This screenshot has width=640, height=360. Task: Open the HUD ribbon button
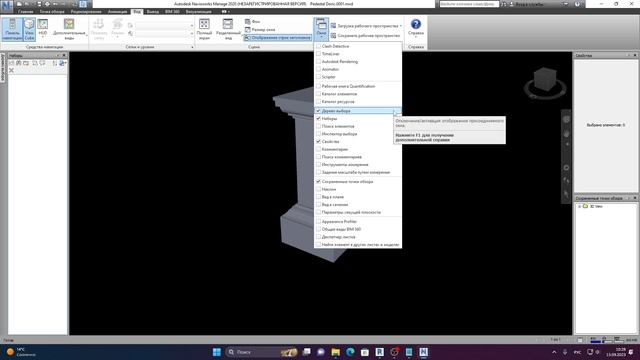[x=43, y=28]
